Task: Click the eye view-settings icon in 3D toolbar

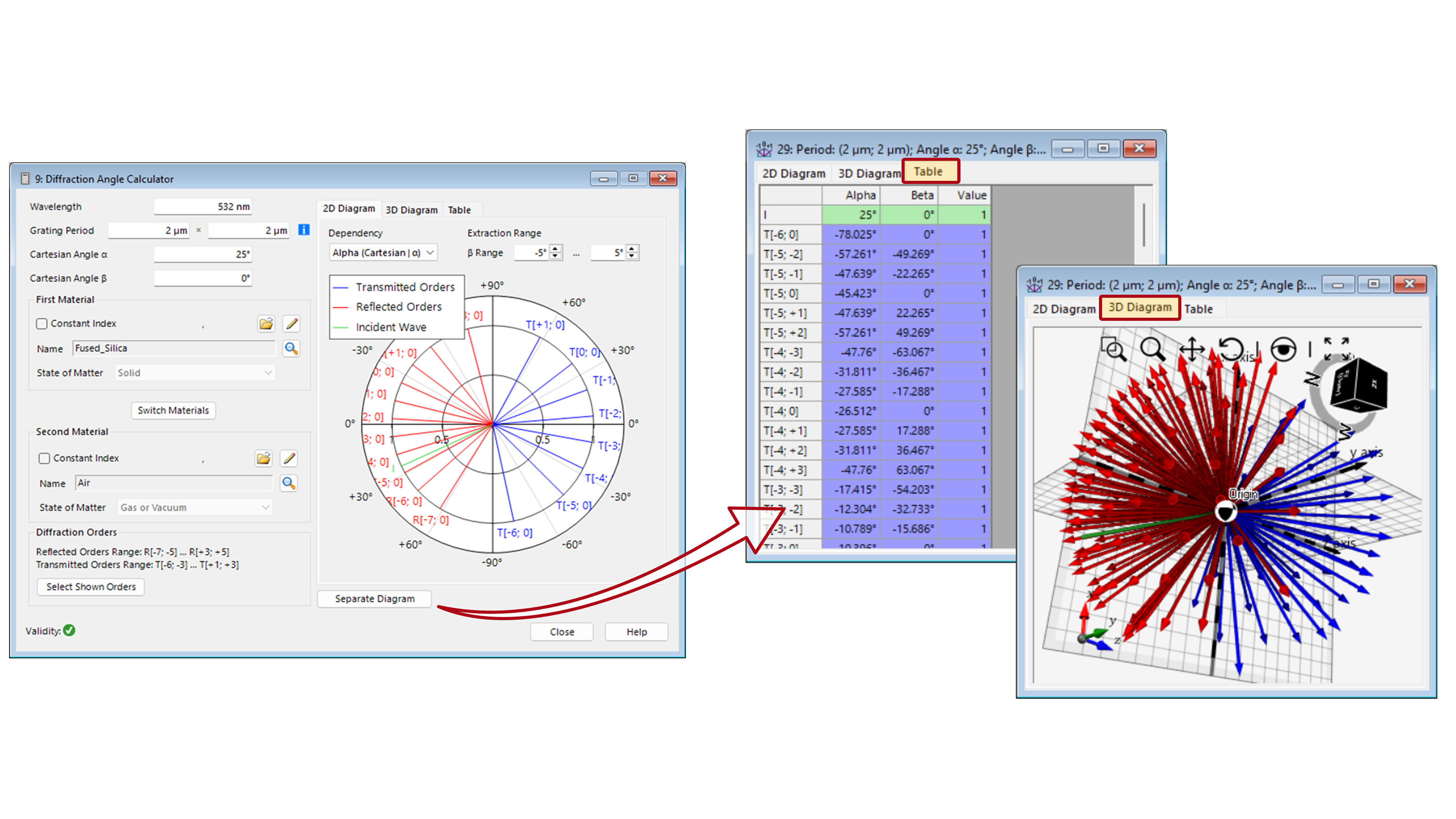Action: [1283, 349]
